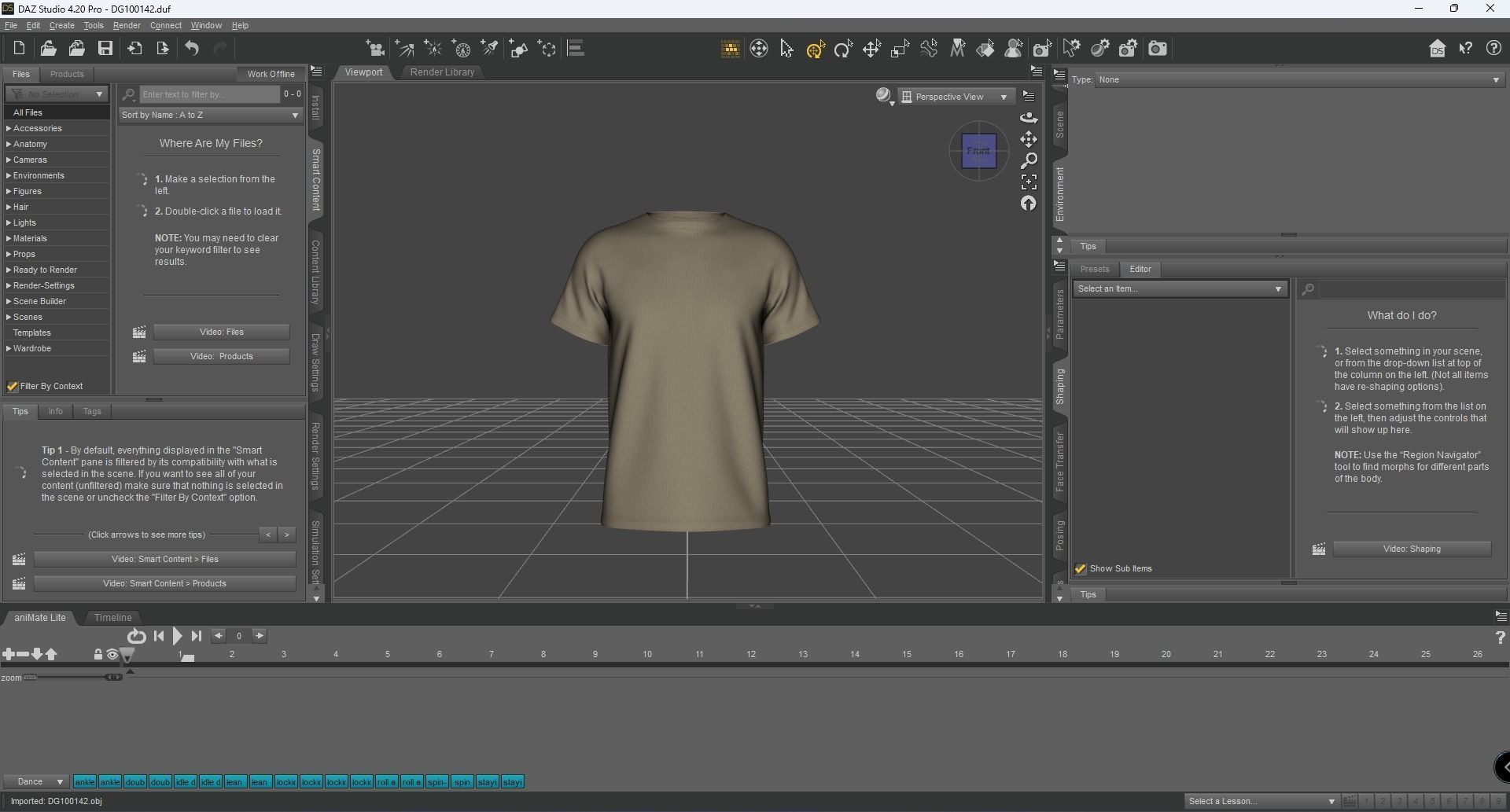Open the Dance category dropdown
The height and width of the screenshot is (812, 1510).
(x=35, y=781)
